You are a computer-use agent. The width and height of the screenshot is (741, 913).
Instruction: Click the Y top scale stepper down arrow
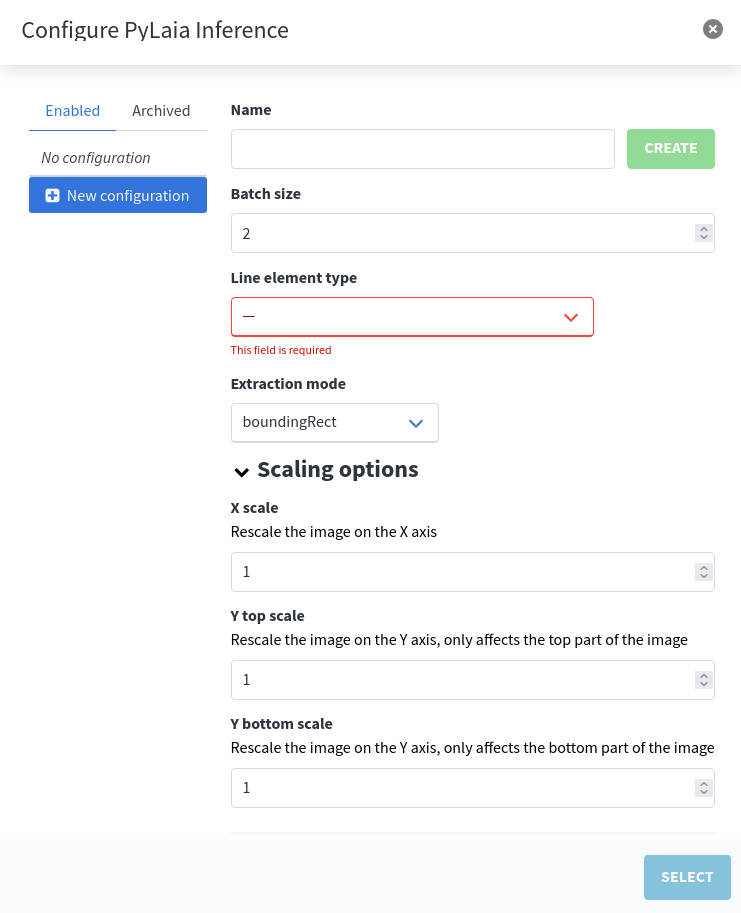(x=702, y=685)
